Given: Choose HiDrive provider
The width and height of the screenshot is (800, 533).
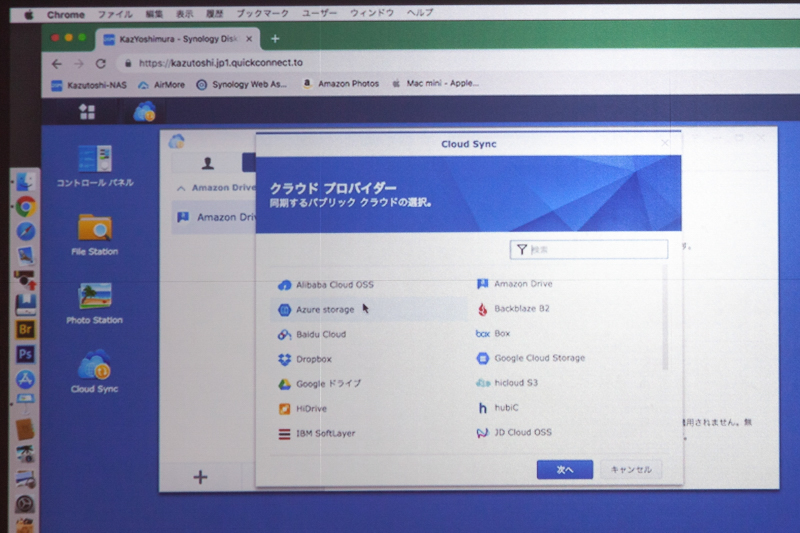Looking at the screenshot, I should tap(302, 409).
